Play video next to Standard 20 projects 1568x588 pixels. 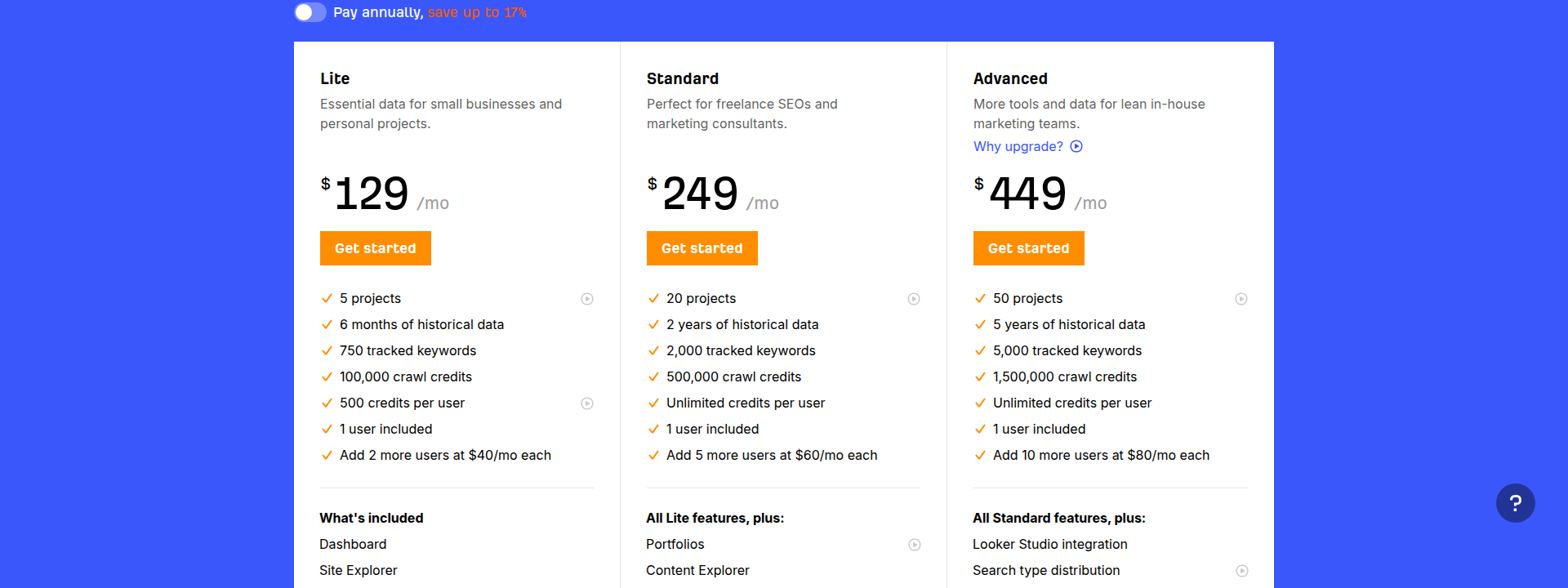tap(914, 299)
